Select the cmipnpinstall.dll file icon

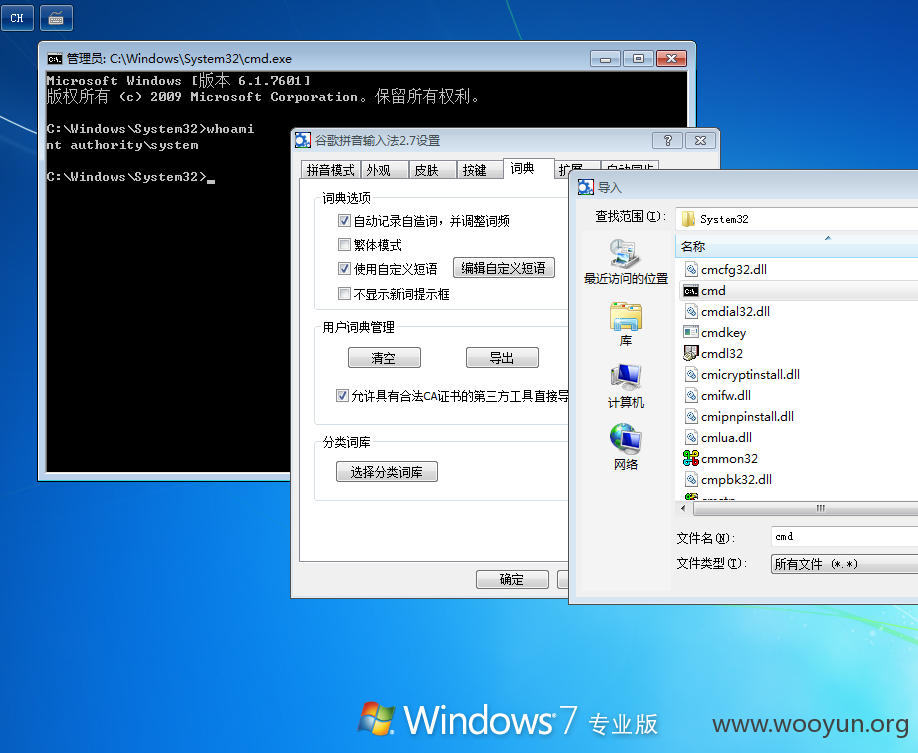point(691,416)
